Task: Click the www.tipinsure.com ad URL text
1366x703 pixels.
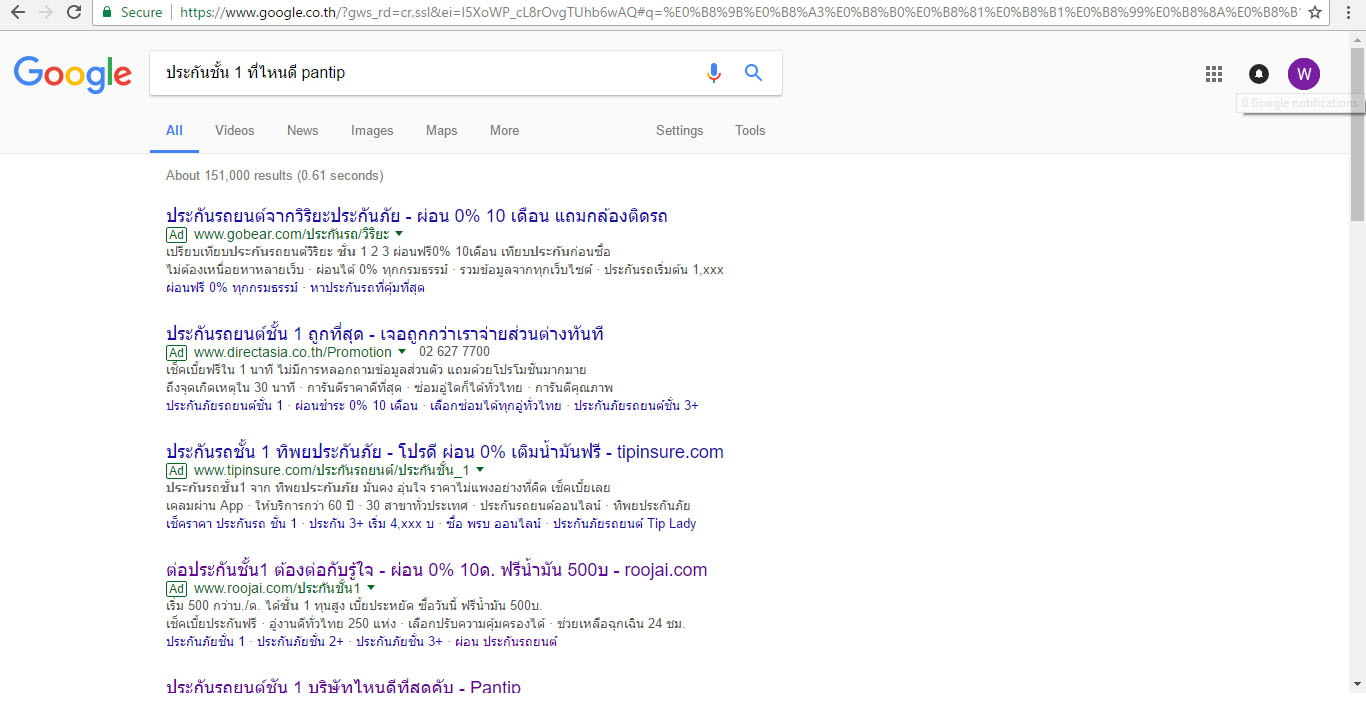Action: point(332,470)
